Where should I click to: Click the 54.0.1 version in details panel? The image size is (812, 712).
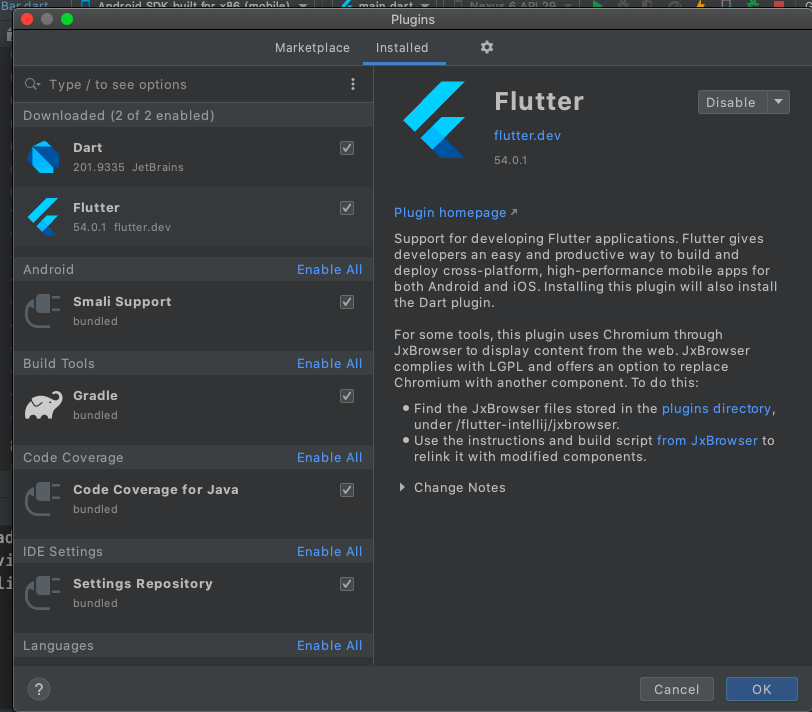[511, 161]
